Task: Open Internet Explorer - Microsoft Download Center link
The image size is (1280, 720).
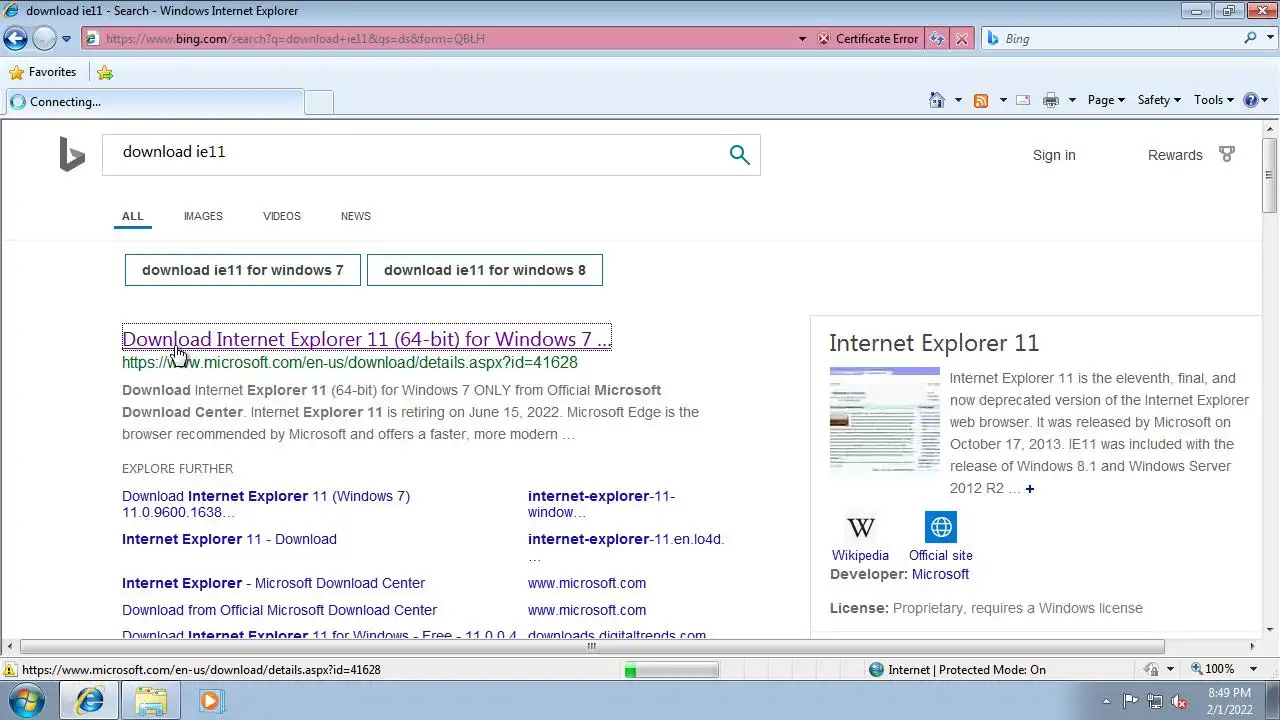Action: (273, 583)
